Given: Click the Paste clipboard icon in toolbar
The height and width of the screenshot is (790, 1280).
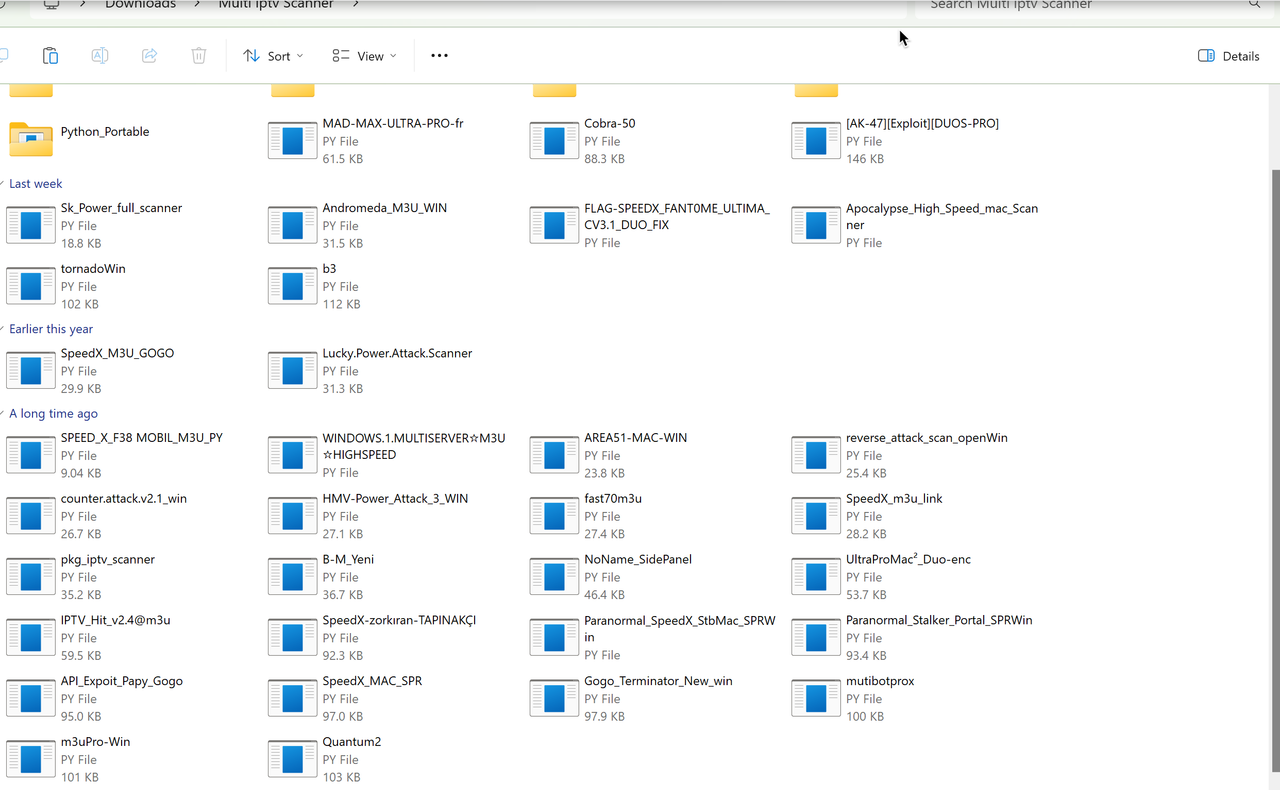Looking at the screenshot, I should click(x=50, y=56).
